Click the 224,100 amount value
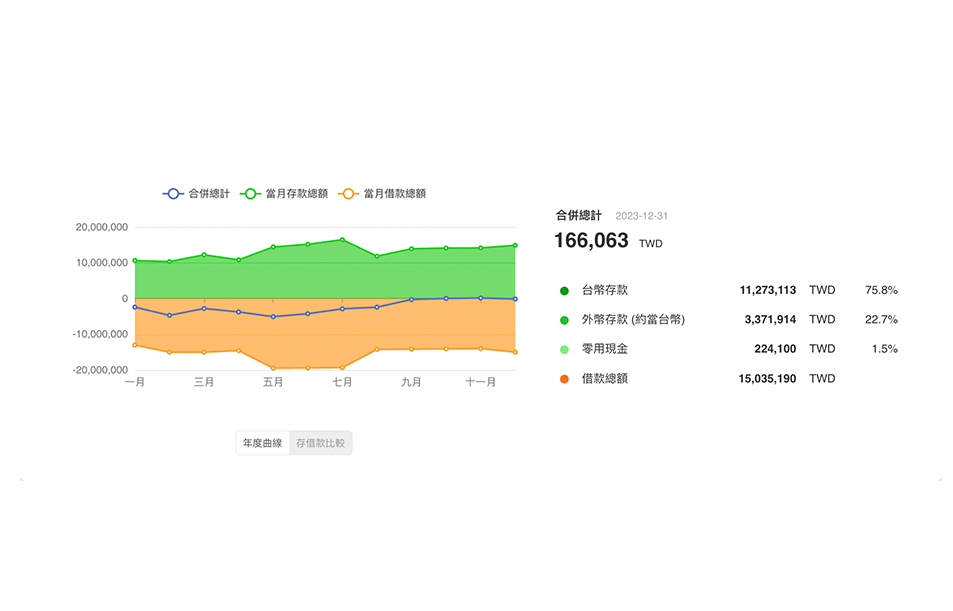Viewport: 953px width, 611px height. click(775, 349)
